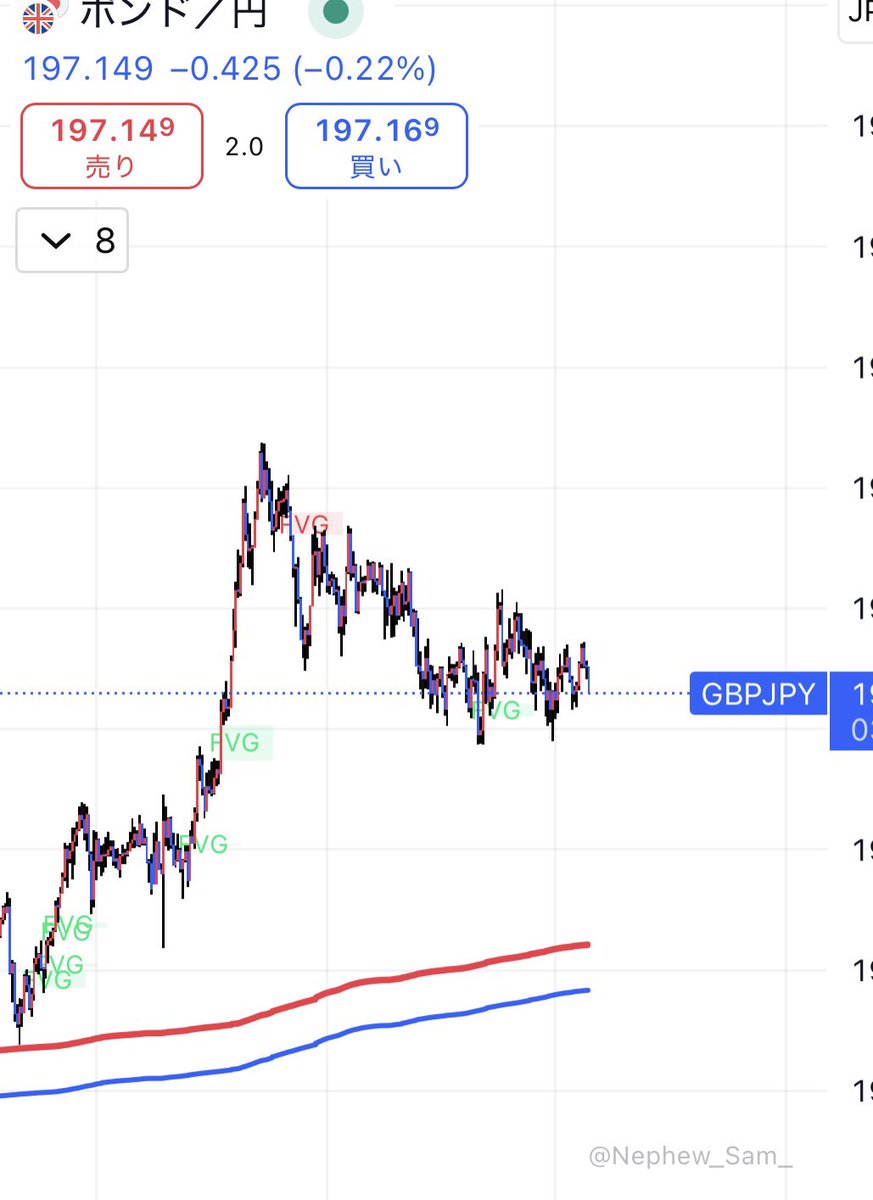The height and width of the screenshot is (1200, 873).
Task: Select the GBPJPY price label
Action: (x=758, y=693)
